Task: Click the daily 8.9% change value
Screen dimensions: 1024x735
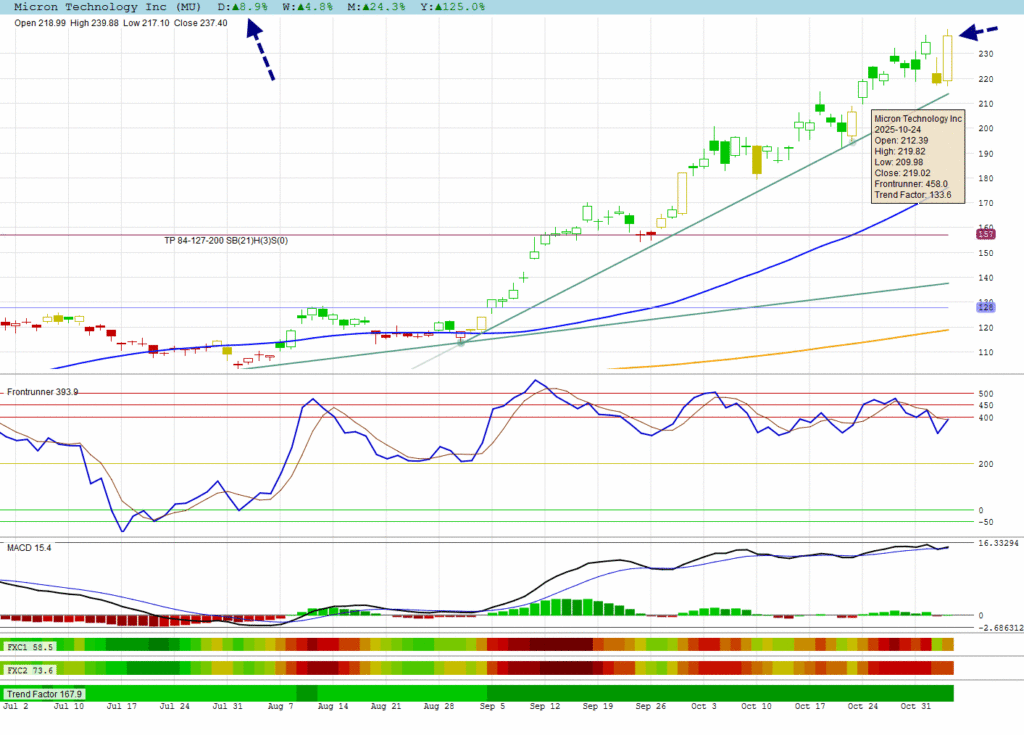Action: (249, 7)
